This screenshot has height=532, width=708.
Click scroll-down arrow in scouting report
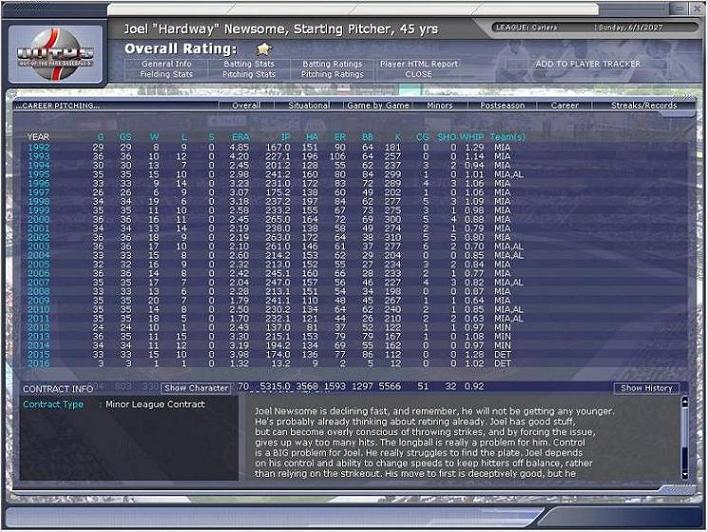pyautogui.click(x=685, y=476)
